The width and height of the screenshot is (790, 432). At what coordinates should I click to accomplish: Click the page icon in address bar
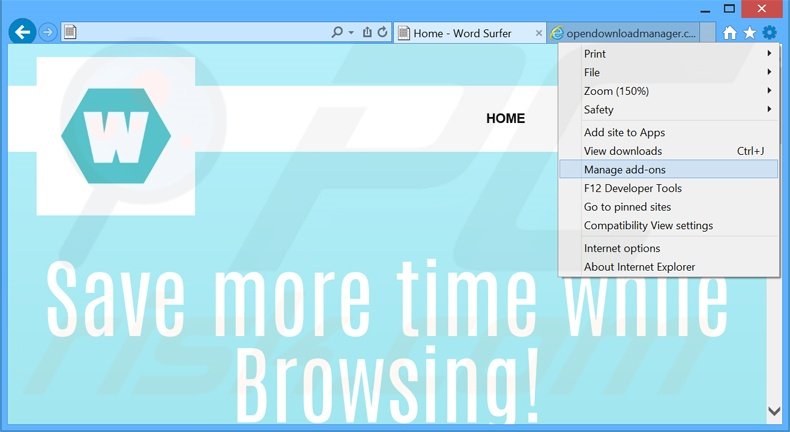tap(71, 33)
